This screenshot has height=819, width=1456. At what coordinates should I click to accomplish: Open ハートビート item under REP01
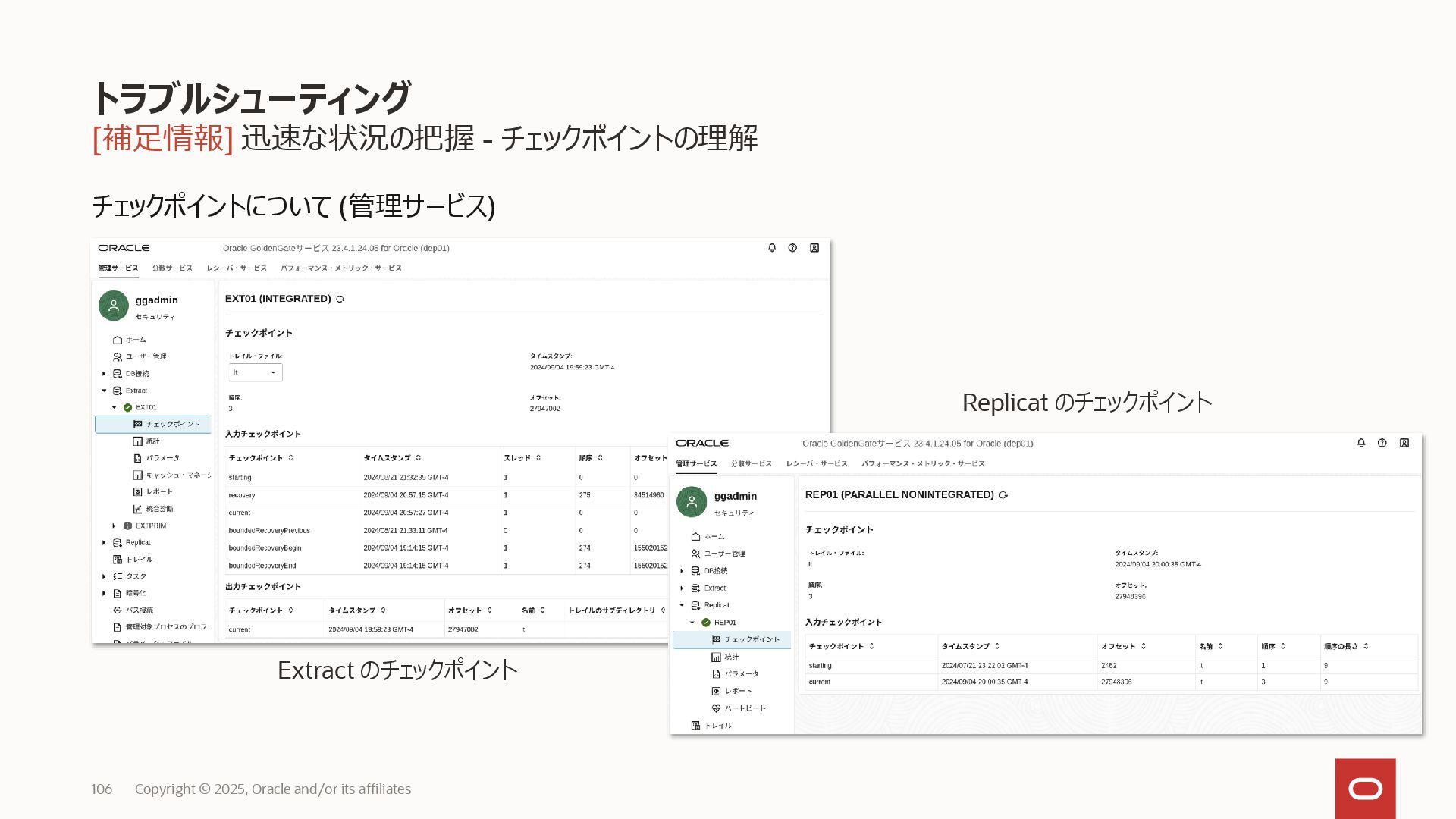click(744, 708)
